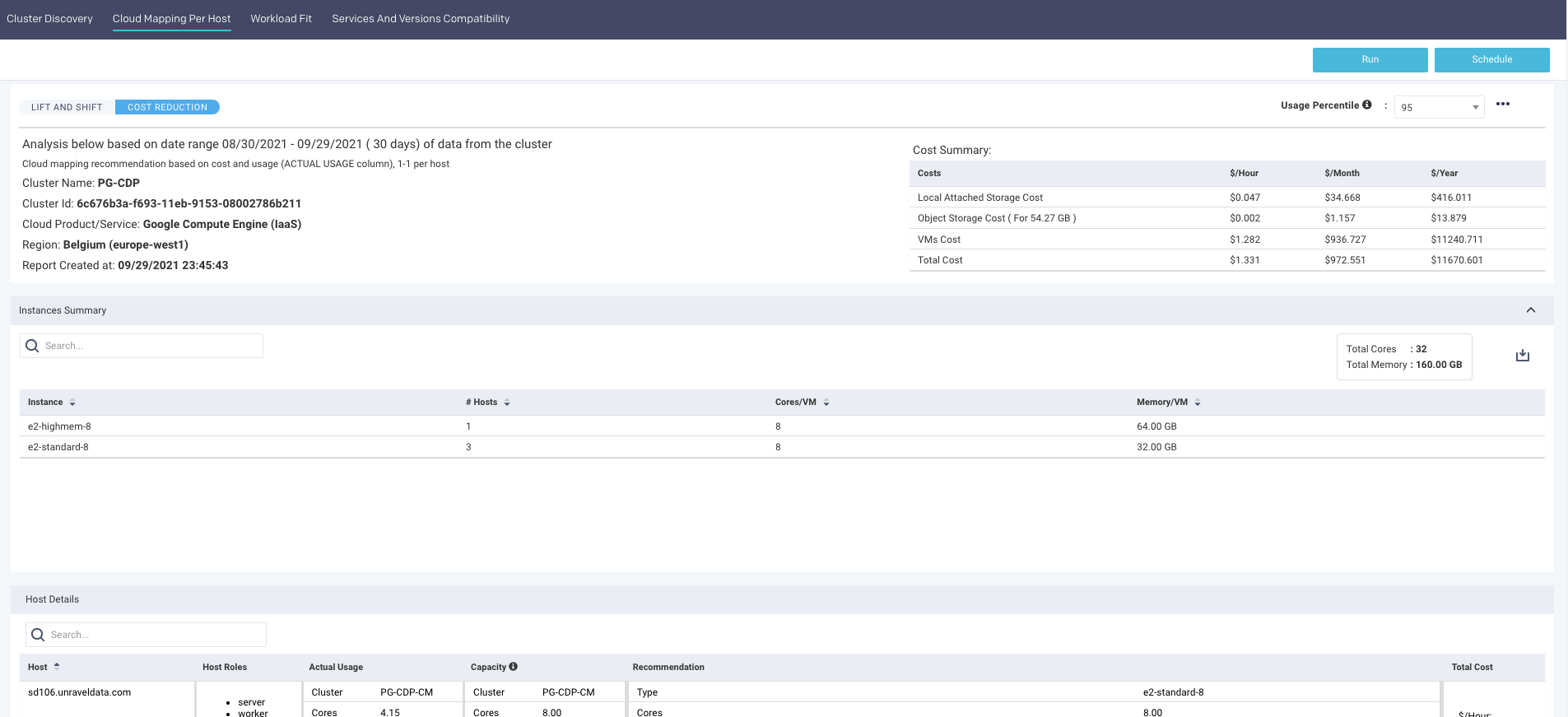Screen dimensions: 1568x717
Task: Open the Cloud Mapping Per Host tab
Action: click(x=171, y=18)
